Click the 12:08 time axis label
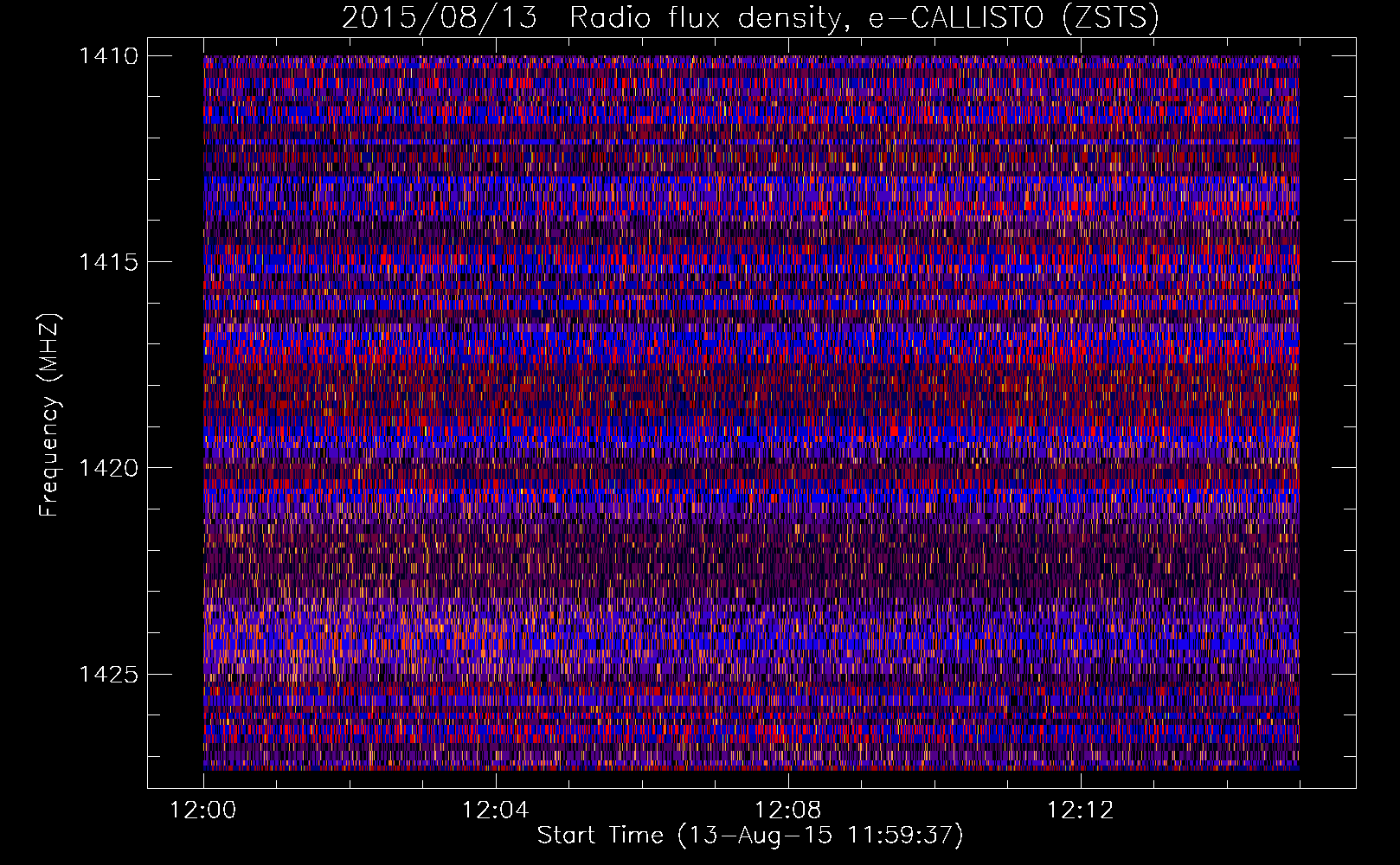 [x=788, y=811]
